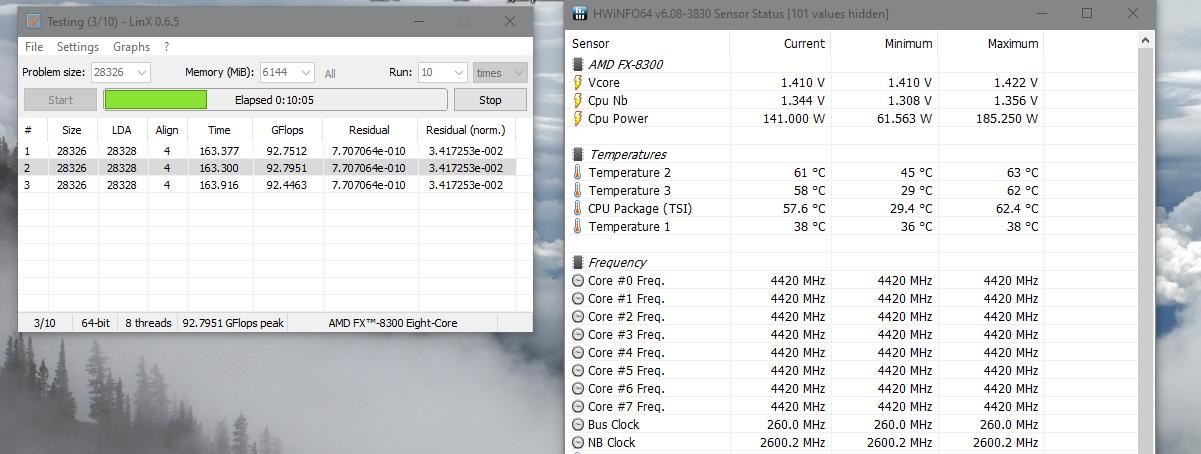Image resolution: width=1201 pixels, height=454 pixels.
Task: Click the Time column header in LinX
Action: point(219,130)
